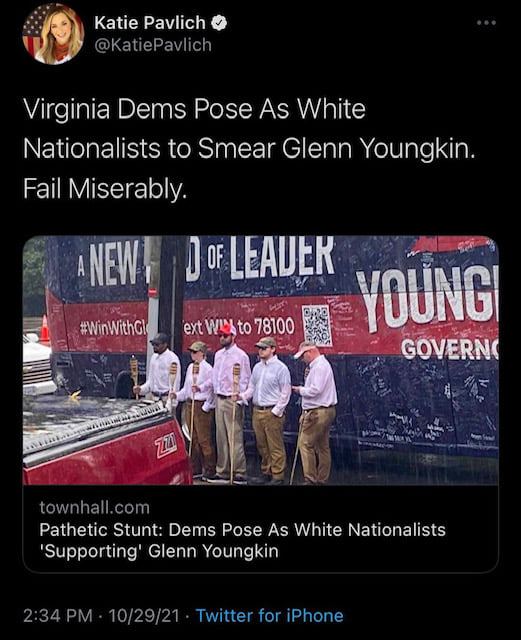This screenshot has width=521, height=640.
Task: Click the GOVERNOR text on the bus
Action: coord(449,349)
